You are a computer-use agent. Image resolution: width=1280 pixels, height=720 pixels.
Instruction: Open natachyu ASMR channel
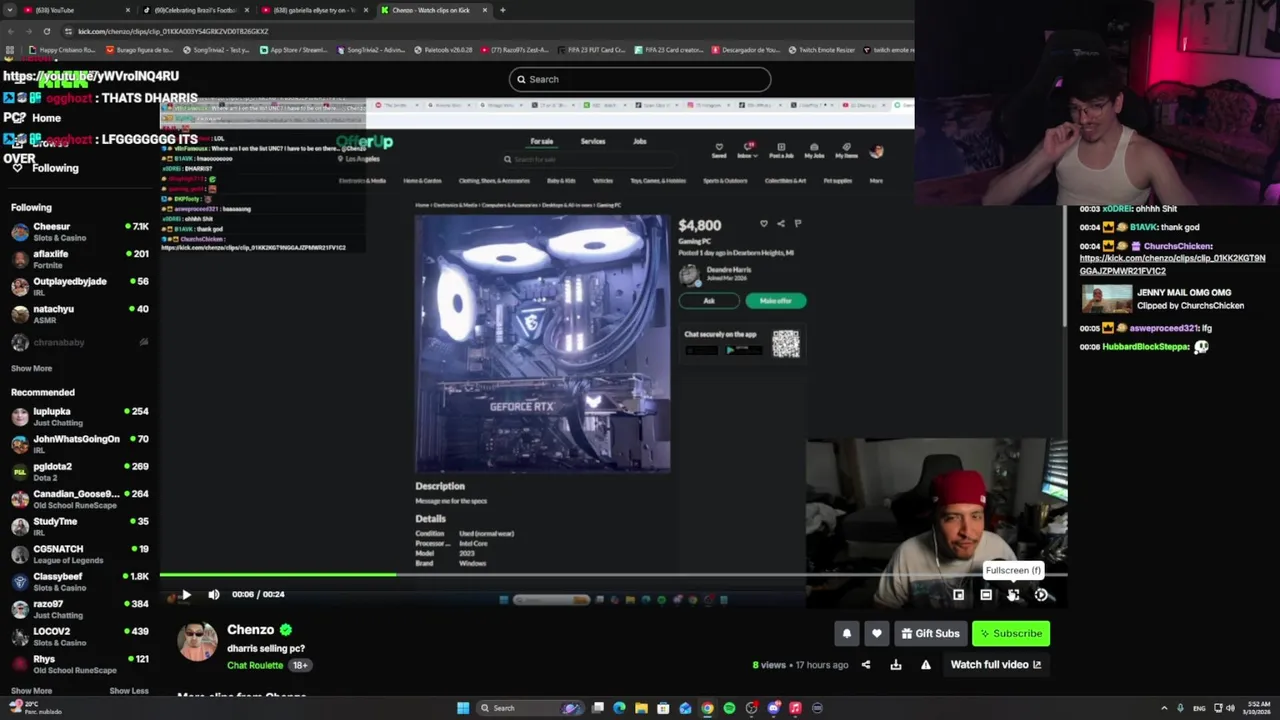(80, 314)
